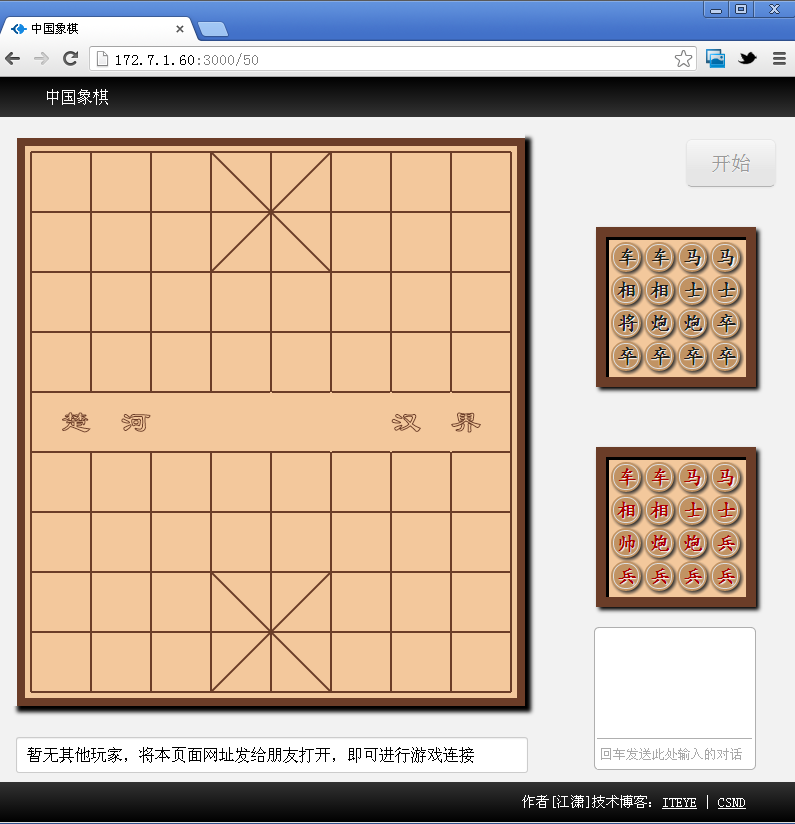Screen dimensions: 795x824
Task: Select the first black 相 elephant piece
Action: [x=627, y=290]
